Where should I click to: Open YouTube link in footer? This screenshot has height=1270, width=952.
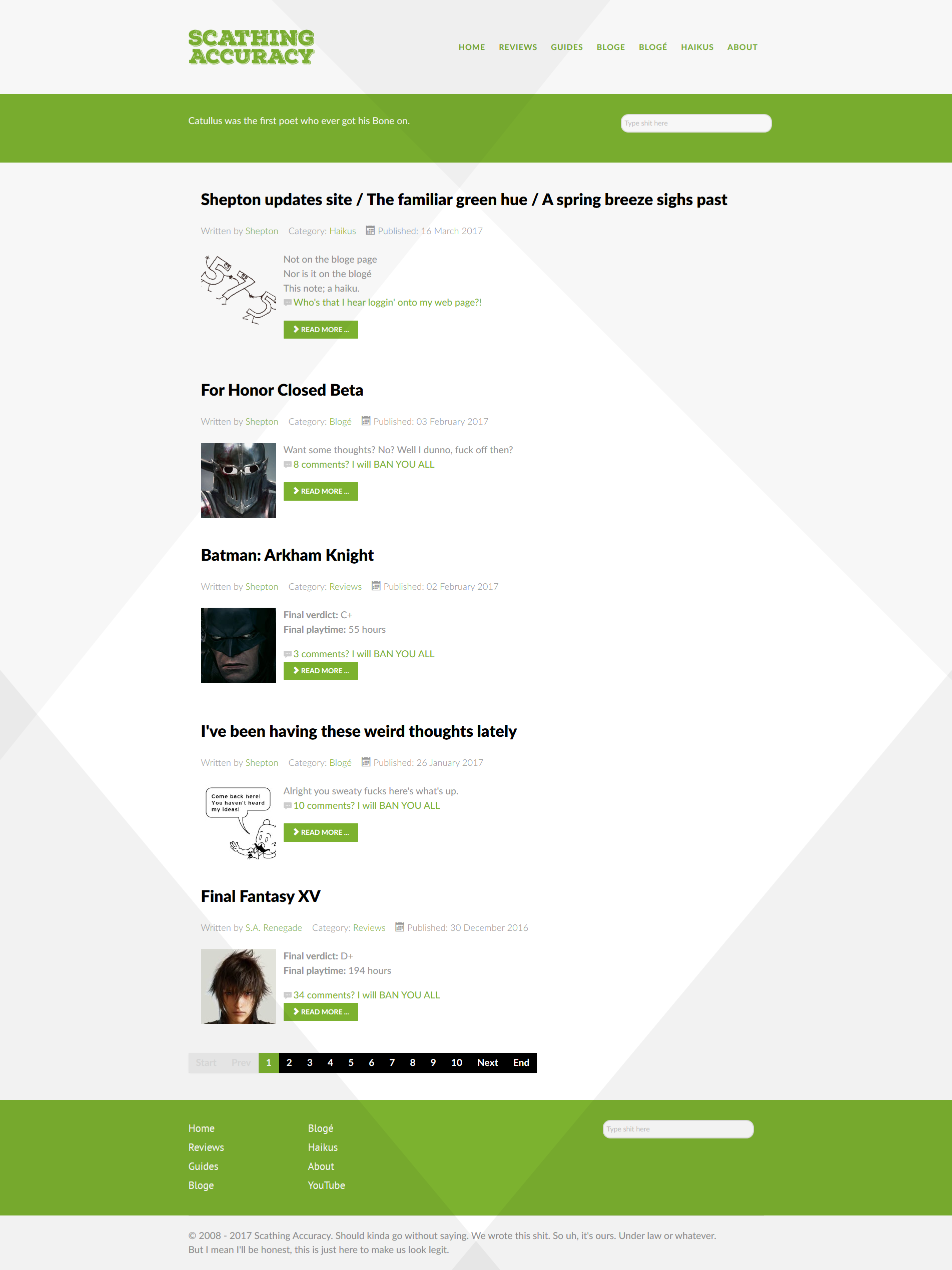pyautogui.click(x=326, y=1185)
